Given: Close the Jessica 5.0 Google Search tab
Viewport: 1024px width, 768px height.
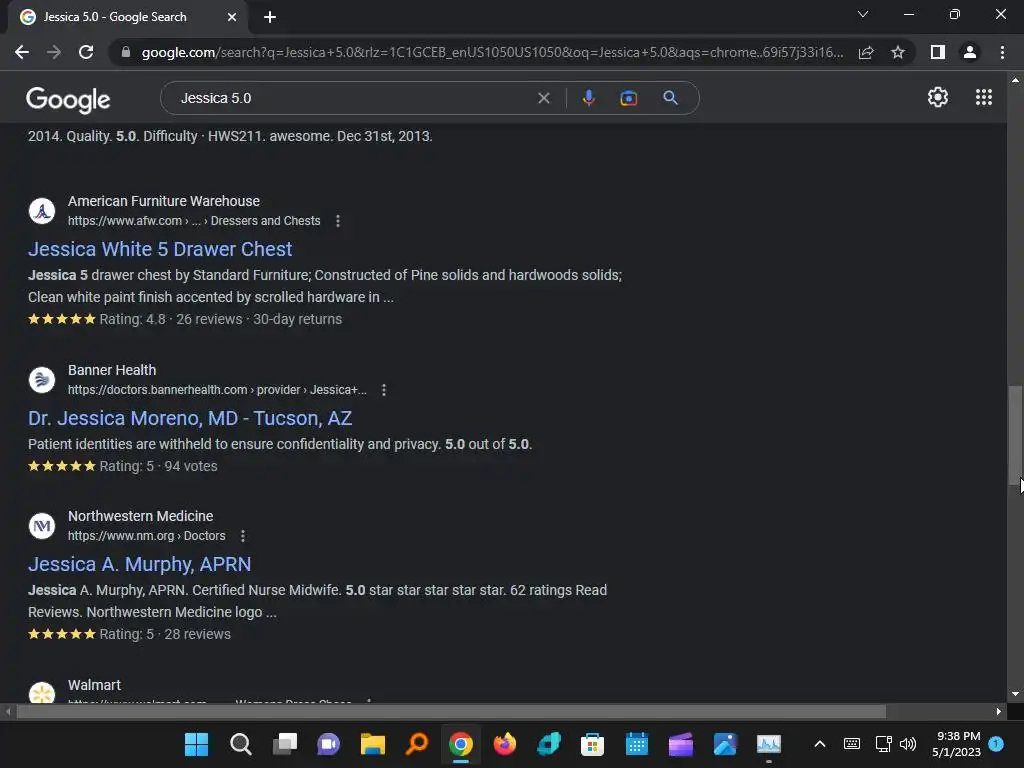Looking at the screenshot, I should pyautogui.click(x=232, y=17).
